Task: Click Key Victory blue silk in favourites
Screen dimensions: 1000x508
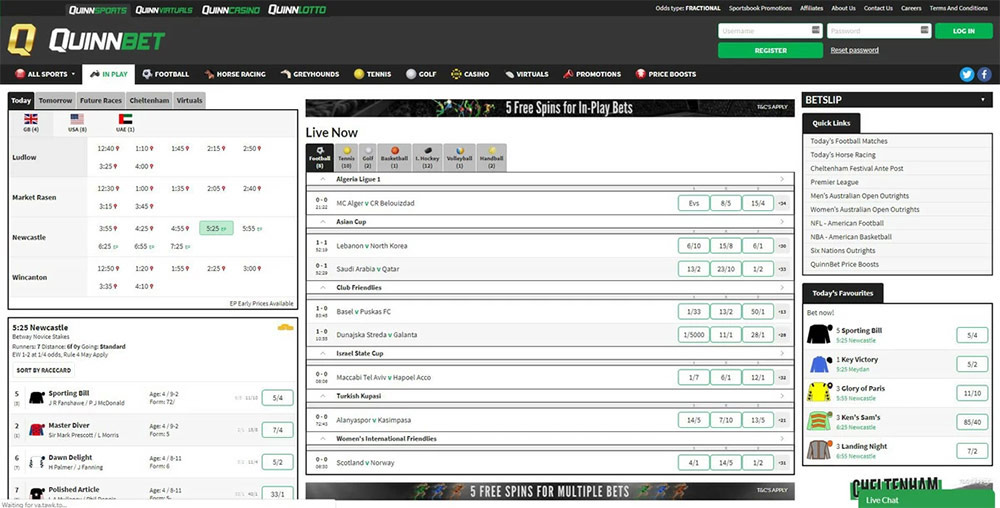Action: 818,364
